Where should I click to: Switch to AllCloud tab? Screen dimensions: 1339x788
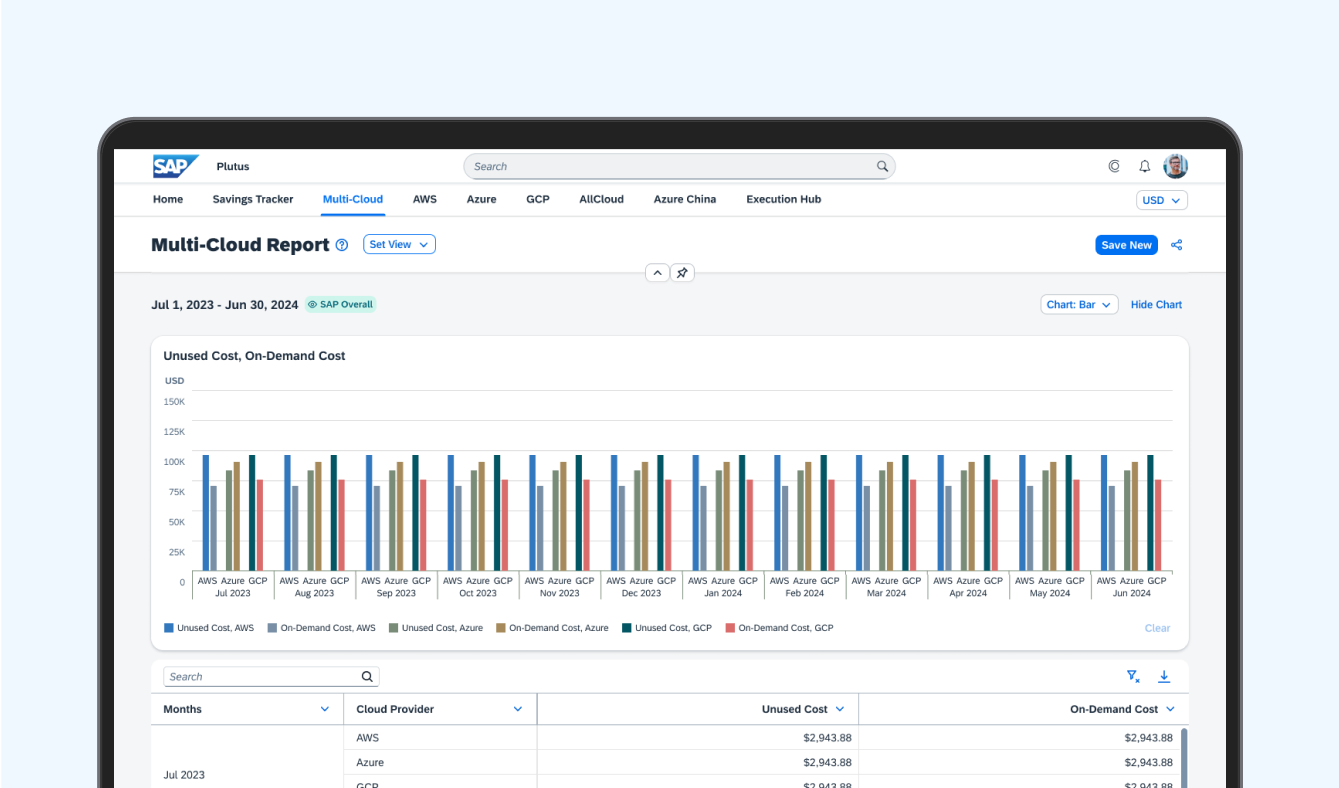601,199
